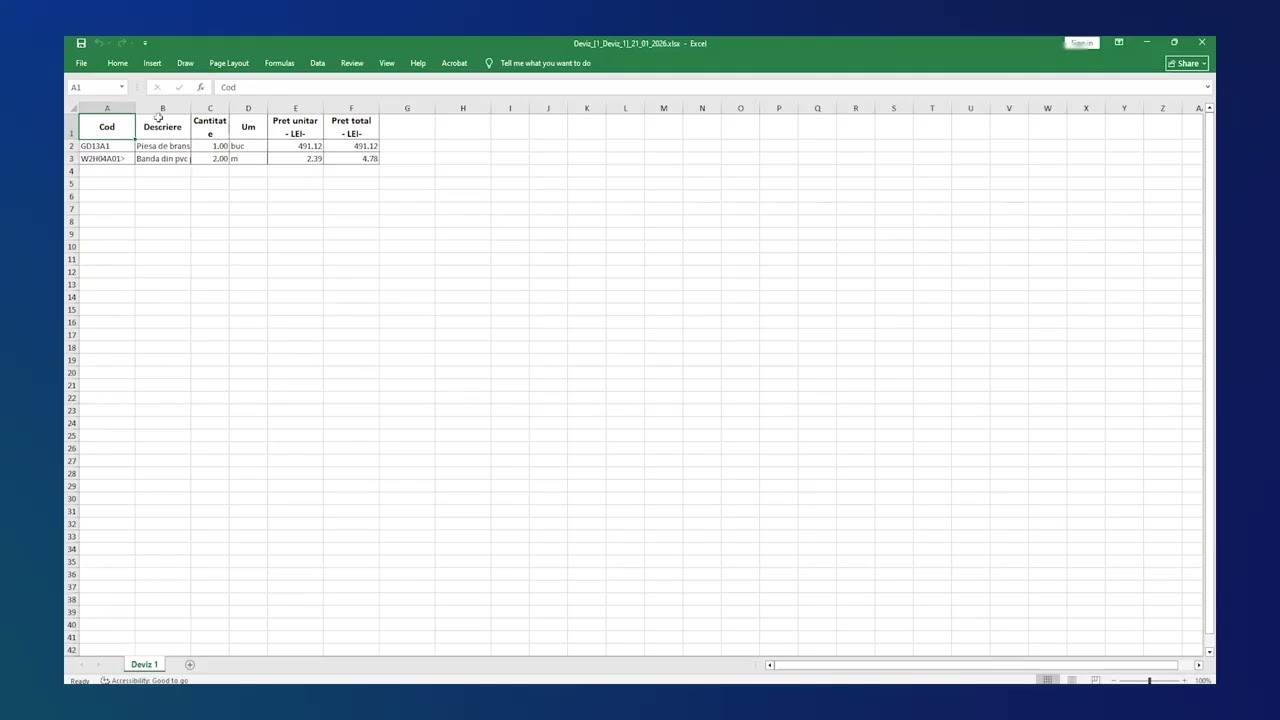Screen dimensions: 1280x720
Task: Open the View ribbon tab
Action: (x=386, y=63)
